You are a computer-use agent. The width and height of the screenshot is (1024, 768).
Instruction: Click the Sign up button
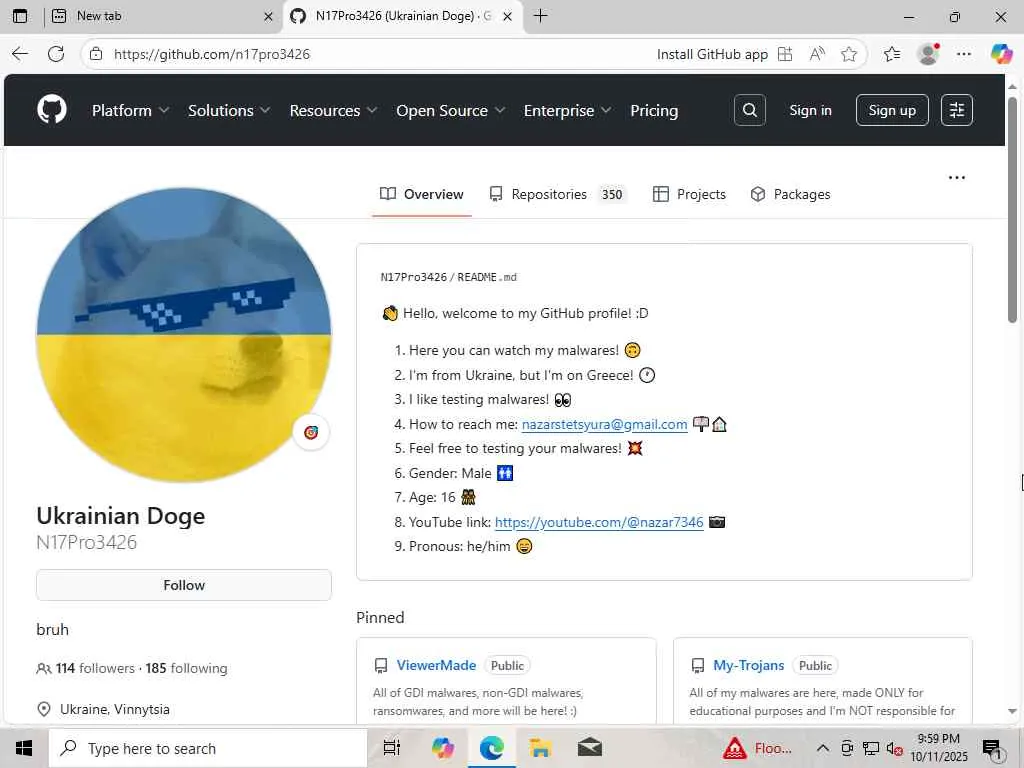click(x=891, y=110)
